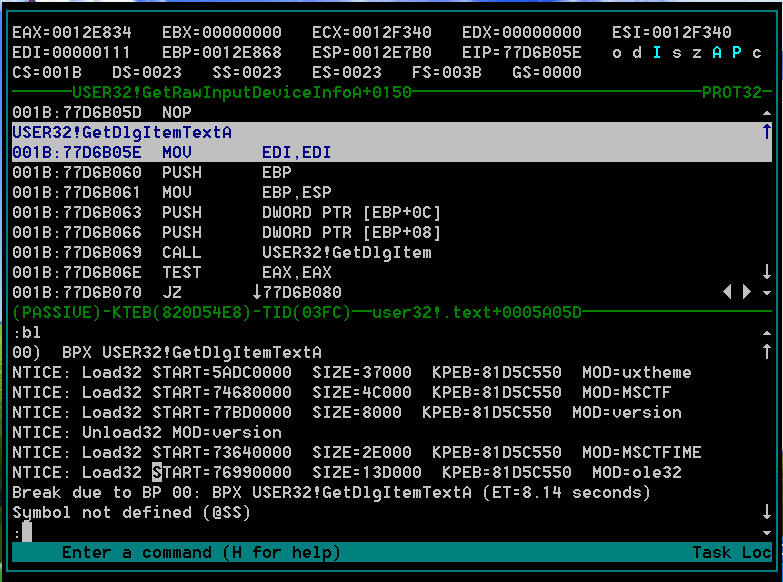Select the EAX register value 0012E834
Viewport: 783px width, 582px height.
click(x=92, y=32)
